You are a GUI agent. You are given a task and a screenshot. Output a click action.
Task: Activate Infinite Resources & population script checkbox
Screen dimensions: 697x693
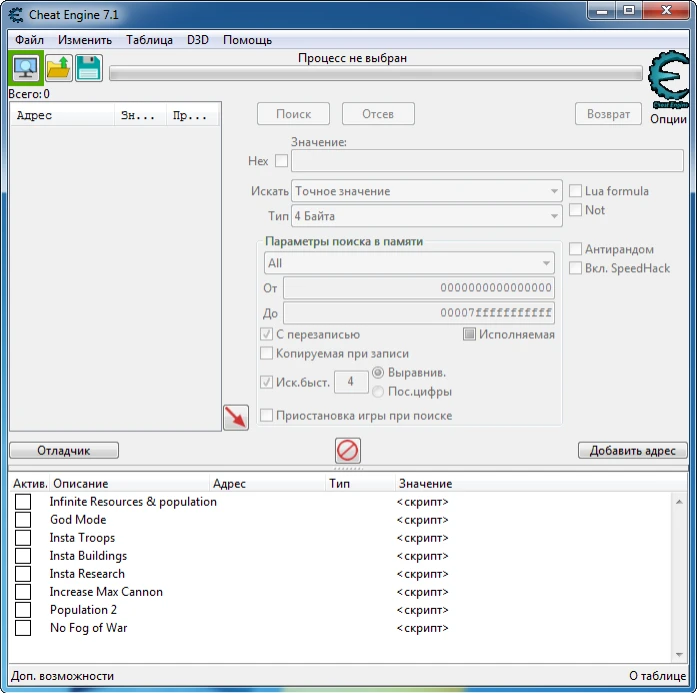coord(23,502)
